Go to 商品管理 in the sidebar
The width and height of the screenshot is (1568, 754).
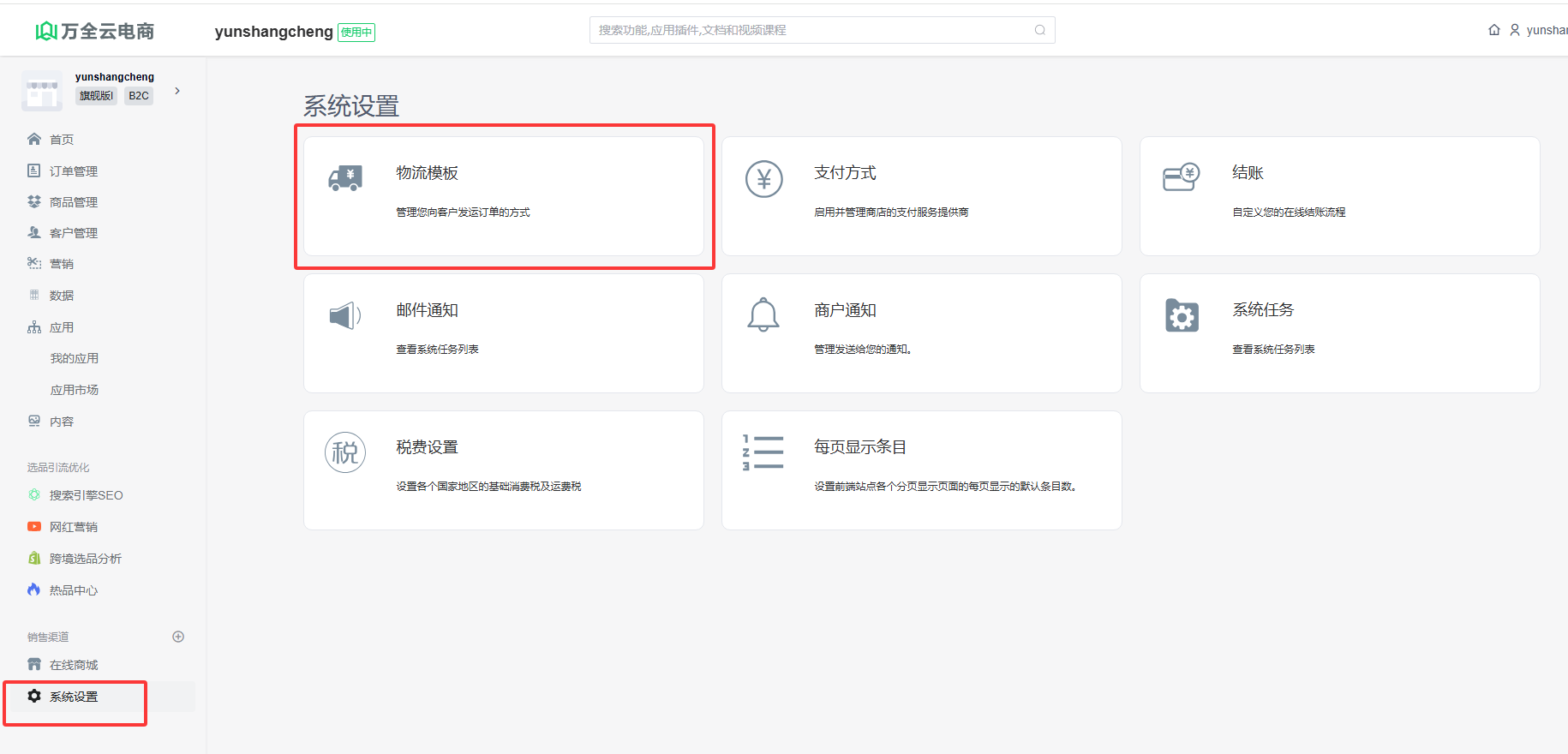click(73, 202)
